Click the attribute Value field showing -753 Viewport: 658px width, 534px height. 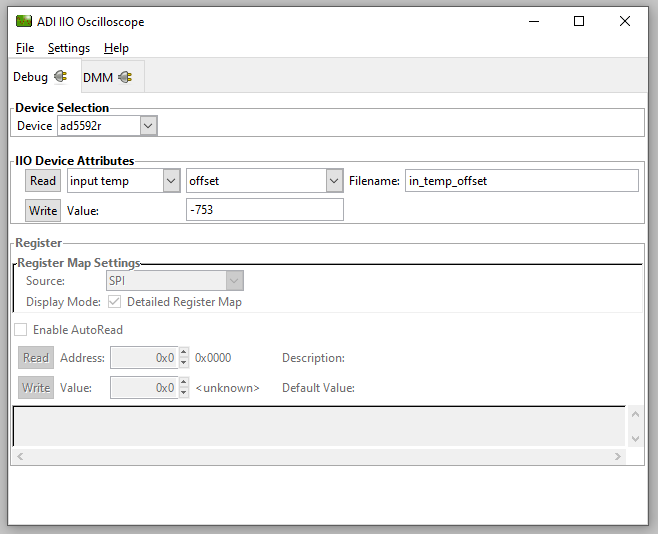coord(265,210)
